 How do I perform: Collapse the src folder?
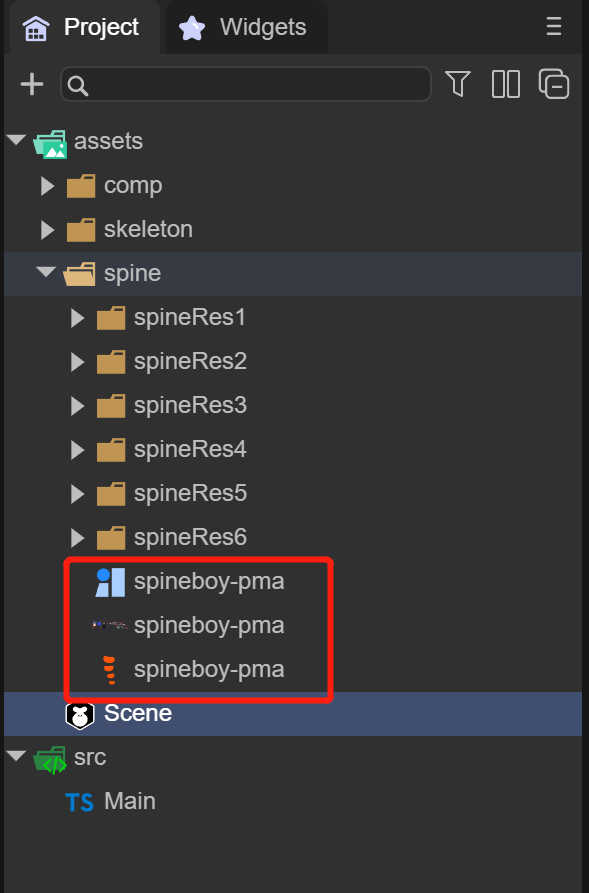(17, 756)
